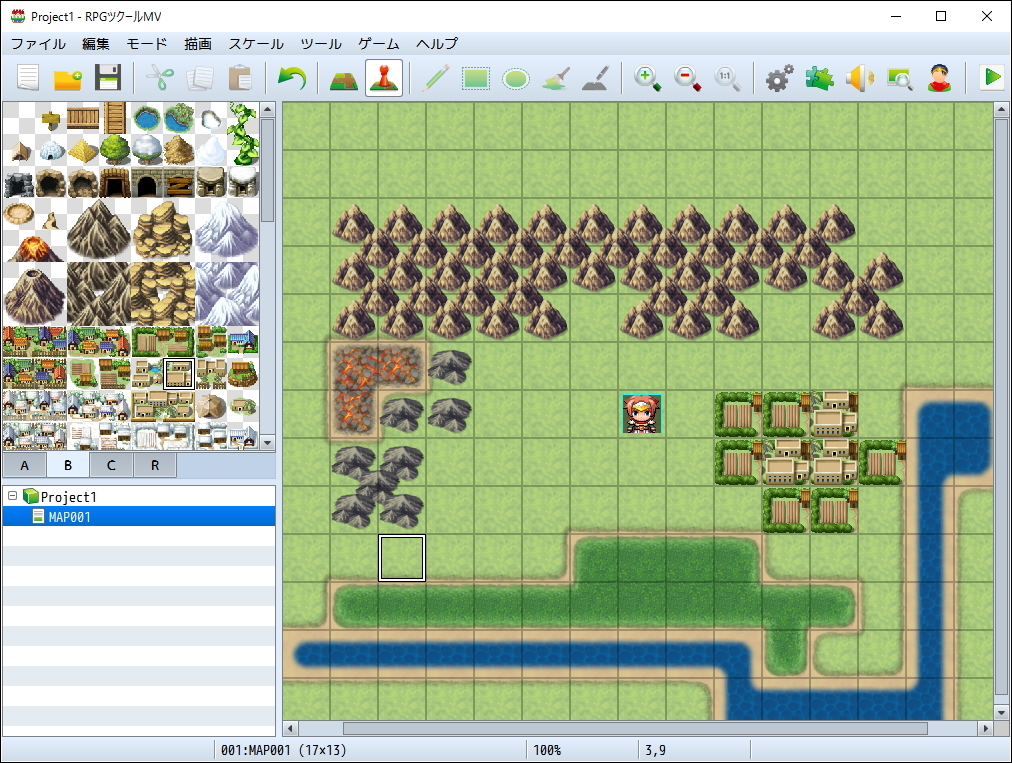
Task: Open the ファイル menu
Action: tap(38, 44)
